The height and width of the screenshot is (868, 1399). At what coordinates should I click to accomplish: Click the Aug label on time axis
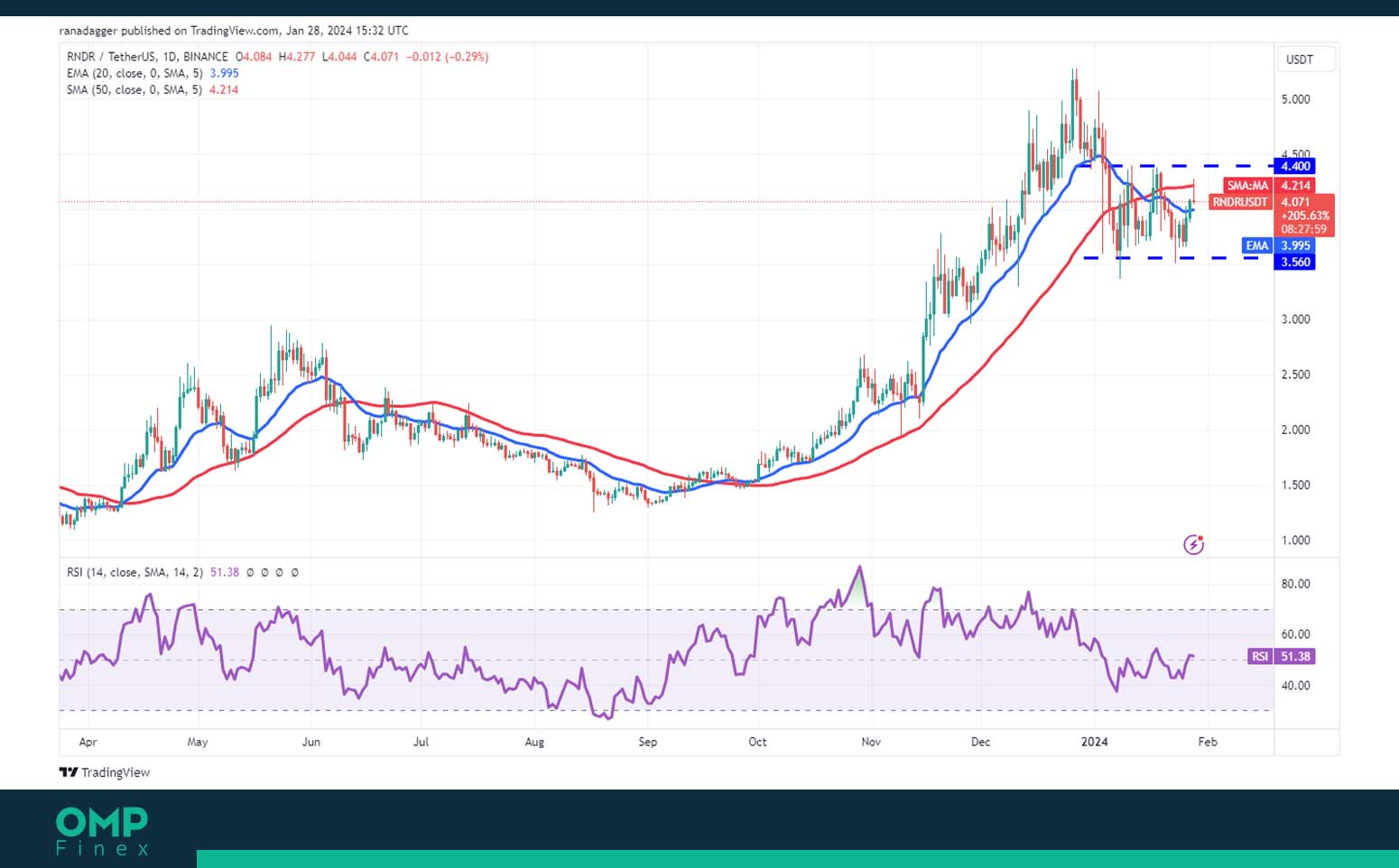click(534, 742)
